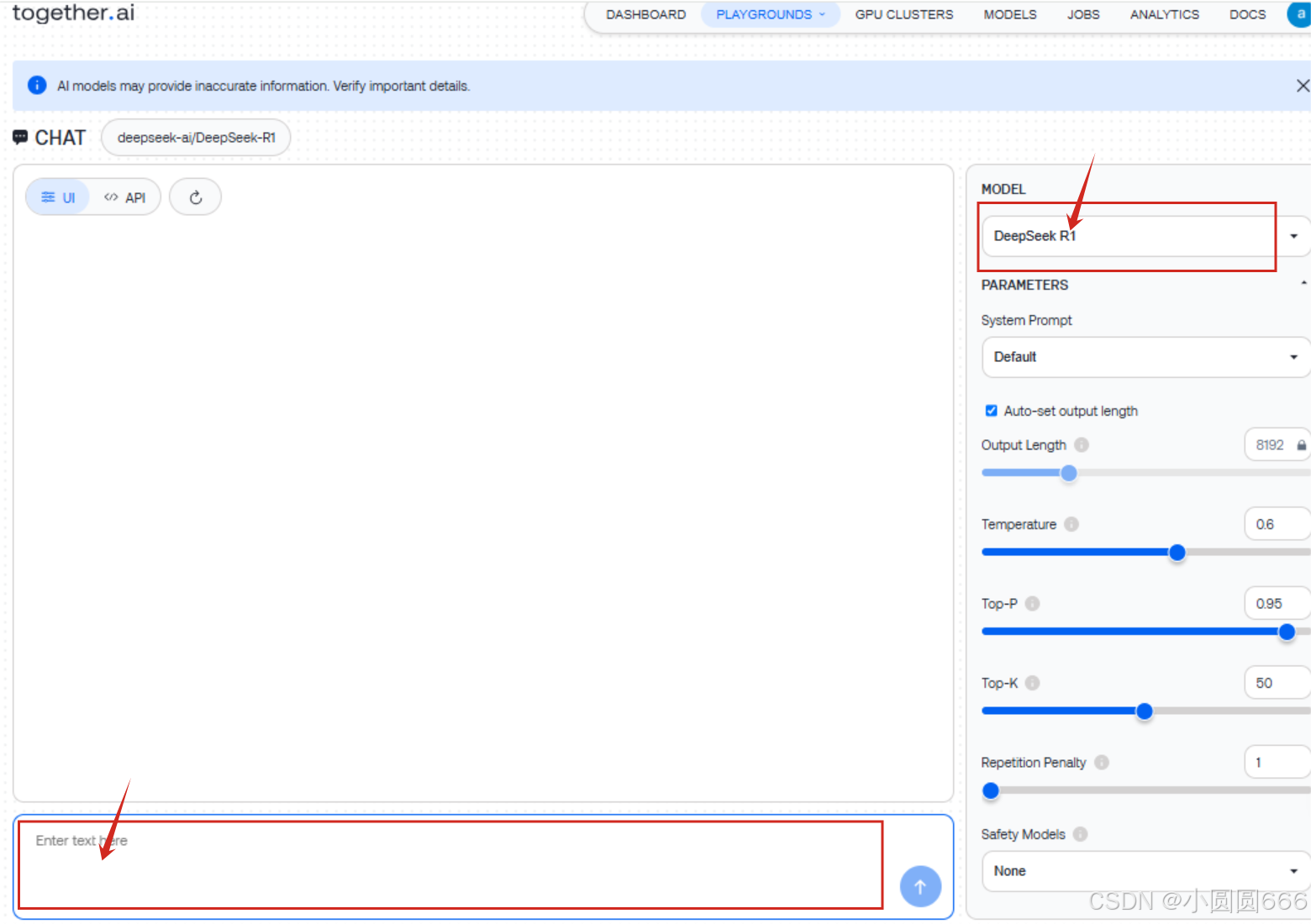Viewport: 1311px width, 924px height.
Task: Click the Repetition Penalty slider handle
Action: pos(991,790)
